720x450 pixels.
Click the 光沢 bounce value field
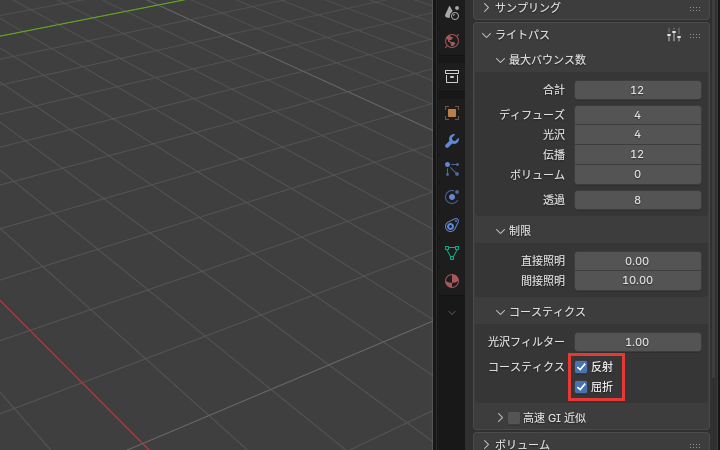(x=638, y=135)
